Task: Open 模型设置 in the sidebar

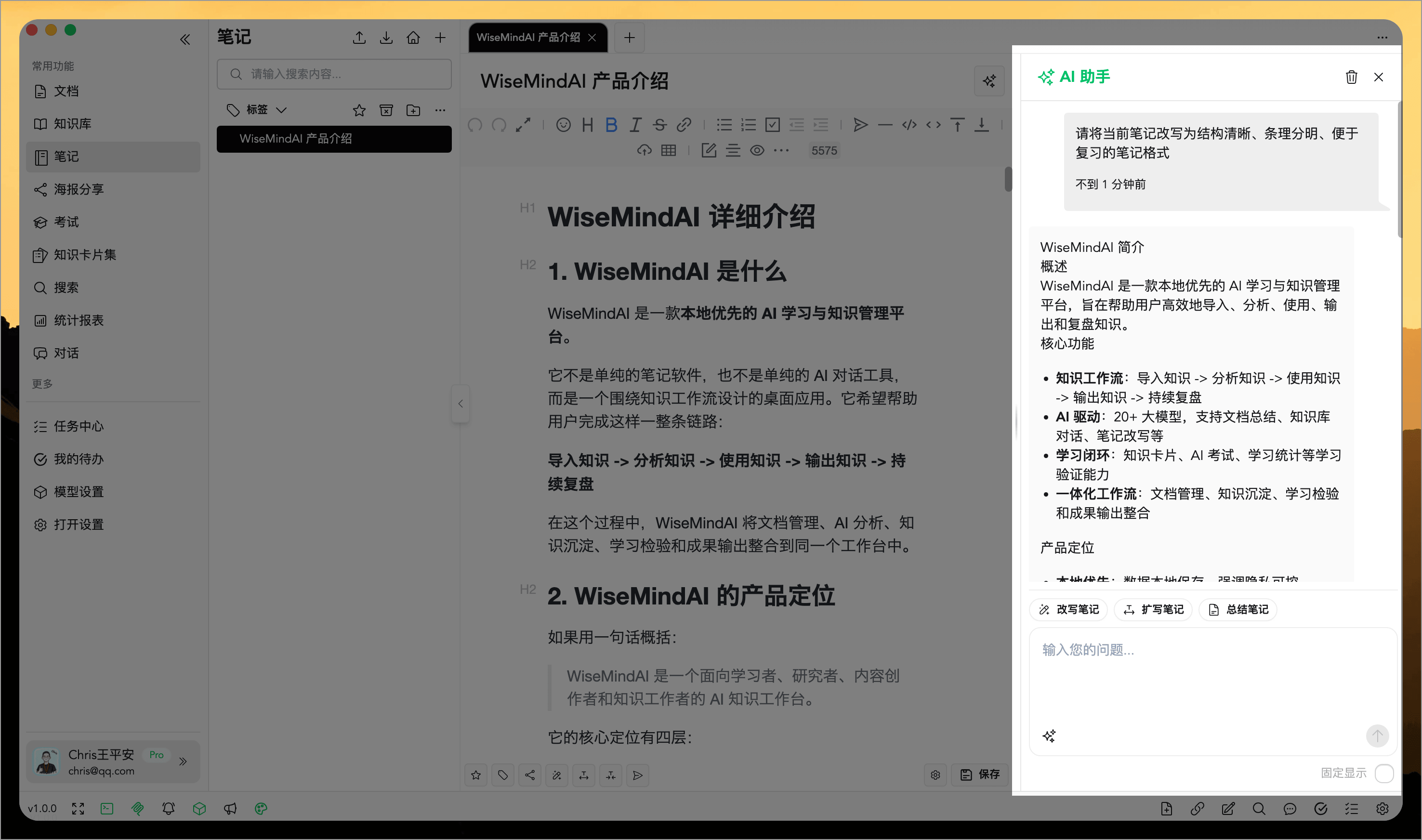Action: tap(78, 491)
